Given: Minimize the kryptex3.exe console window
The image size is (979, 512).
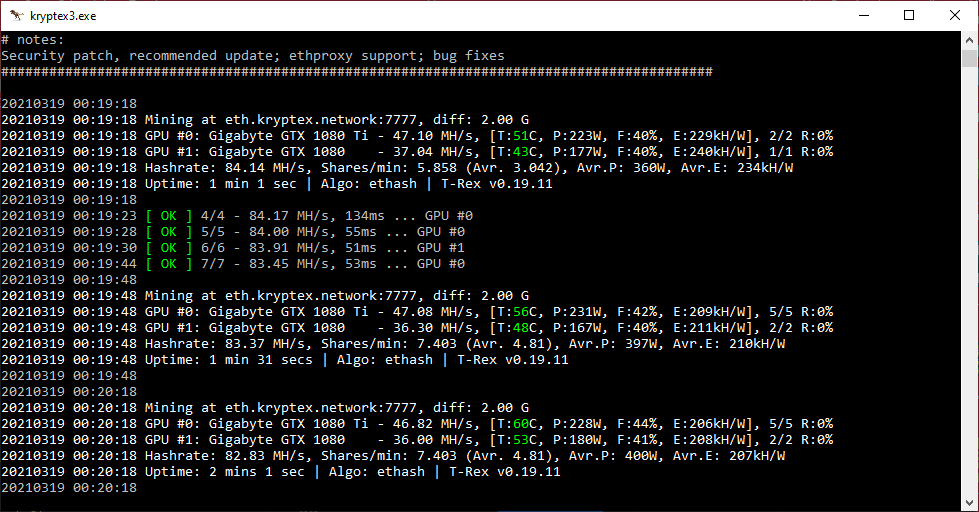Looking at the screenshot, I should pos(863,15).
